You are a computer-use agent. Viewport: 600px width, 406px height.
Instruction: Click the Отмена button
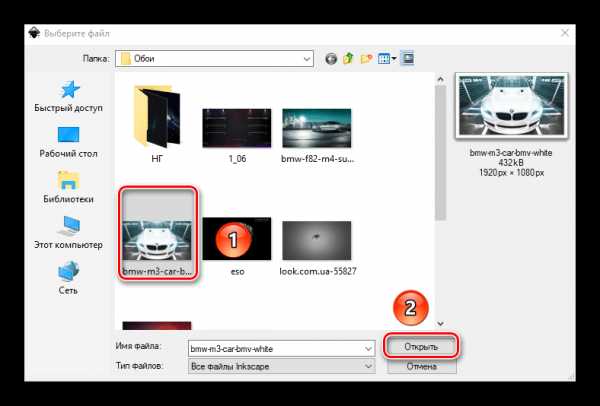pyautogui.click(x=422, y=366)
